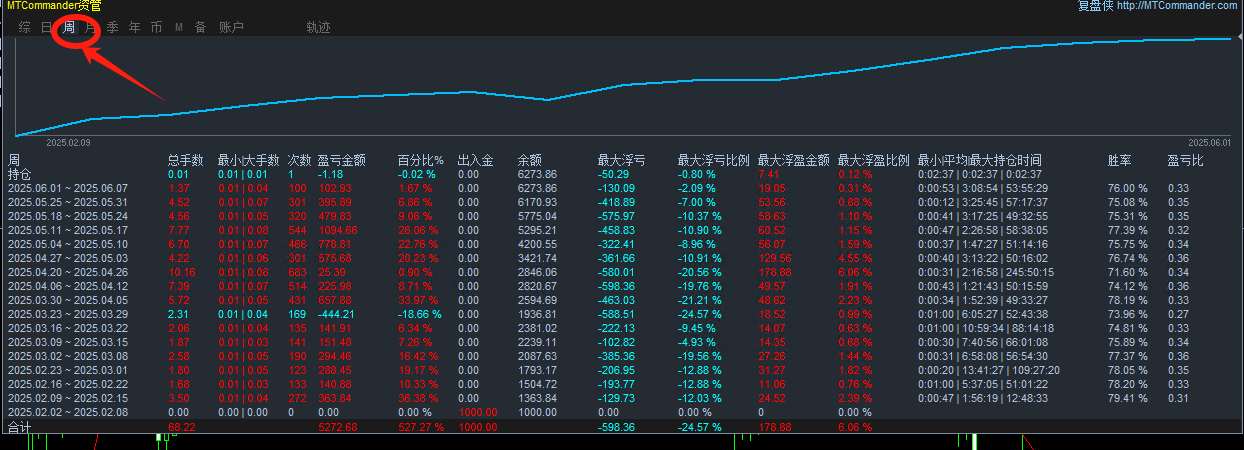Open the http://MTCommander.com link
The image size is (1244, 450).
[x=1177, y=6]
